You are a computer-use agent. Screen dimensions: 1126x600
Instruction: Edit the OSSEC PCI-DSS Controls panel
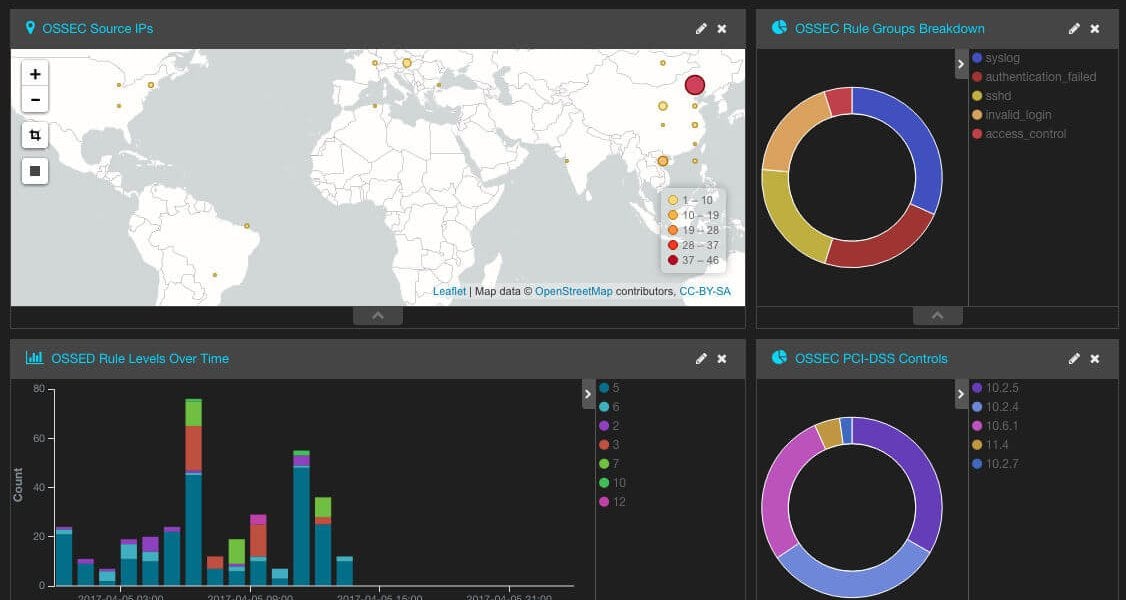pos(1074,359)
